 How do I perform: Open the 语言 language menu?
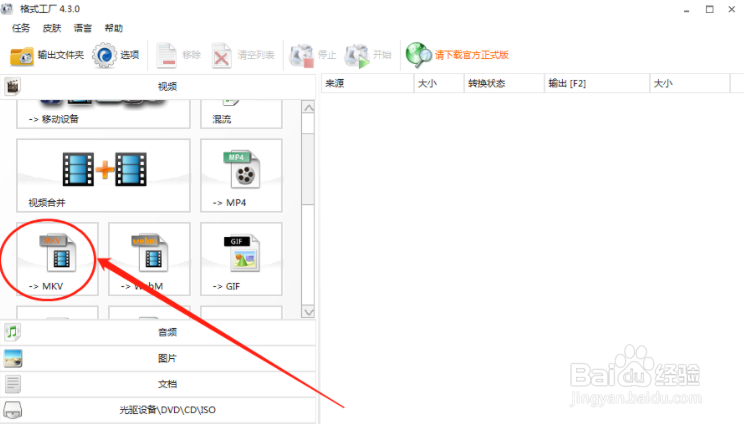tap(83, 28)
